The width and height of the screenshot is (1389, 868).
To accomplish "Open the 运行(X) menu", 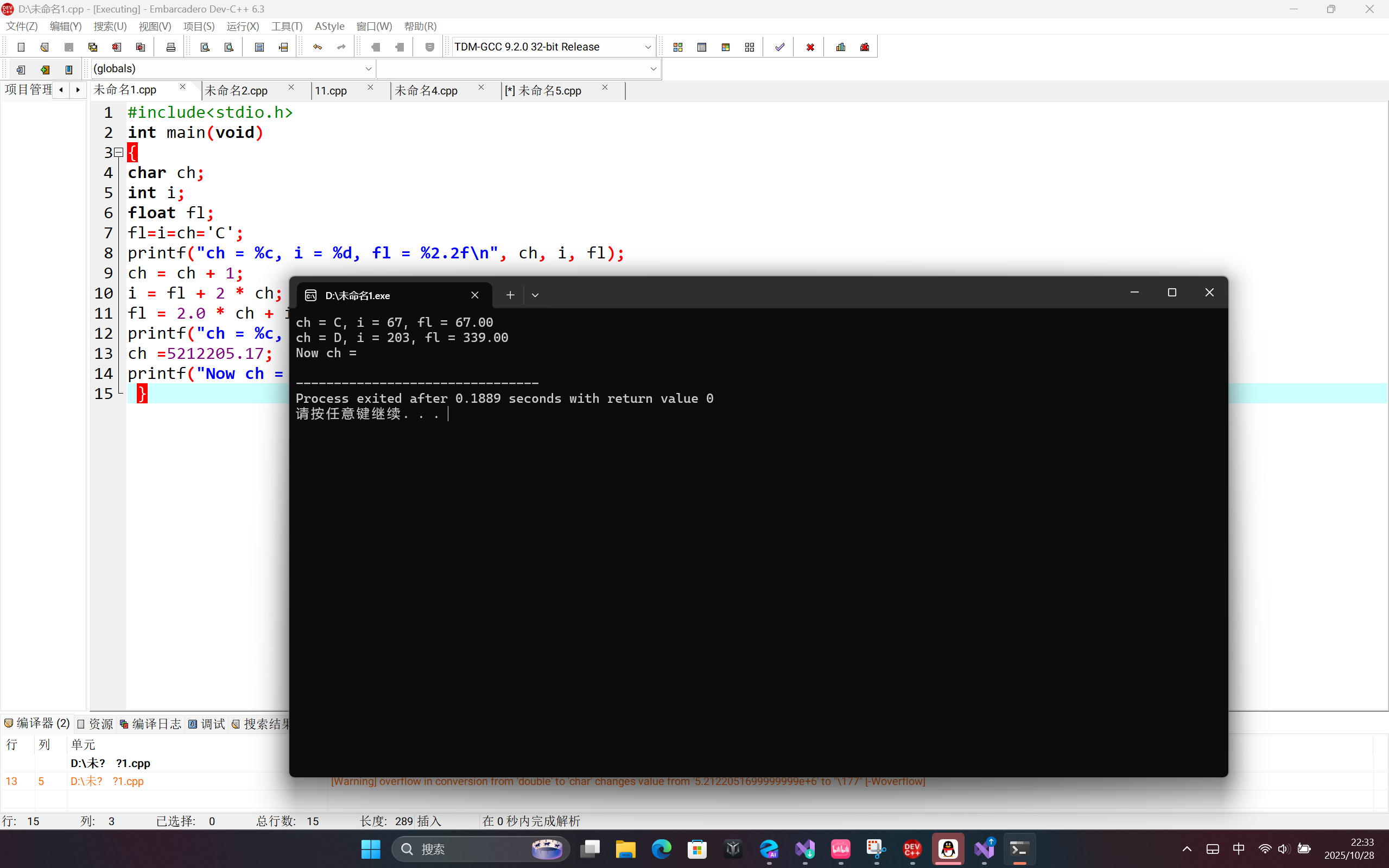I will 242,27.
